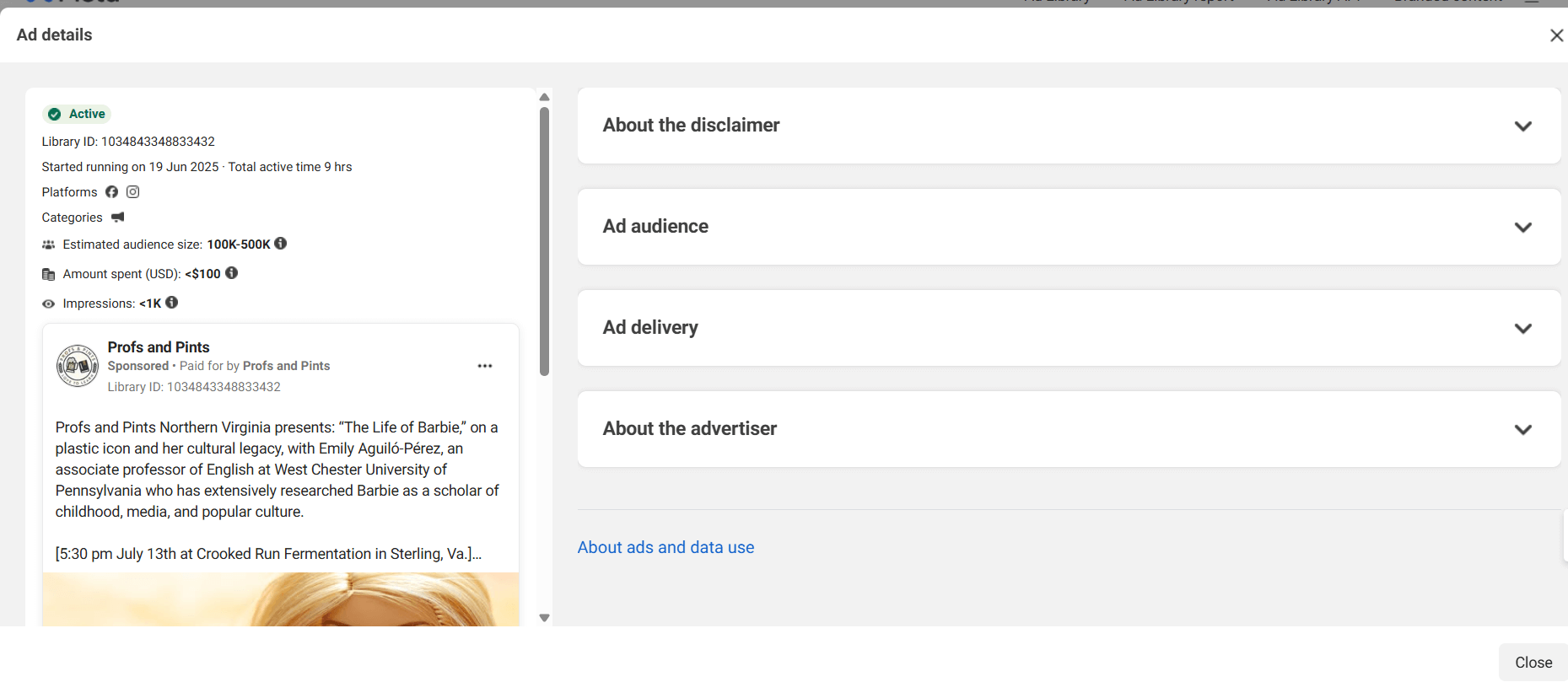The image size is (1568, 682).
Task: Open the About ads and data use link
Action: (665, 547)
